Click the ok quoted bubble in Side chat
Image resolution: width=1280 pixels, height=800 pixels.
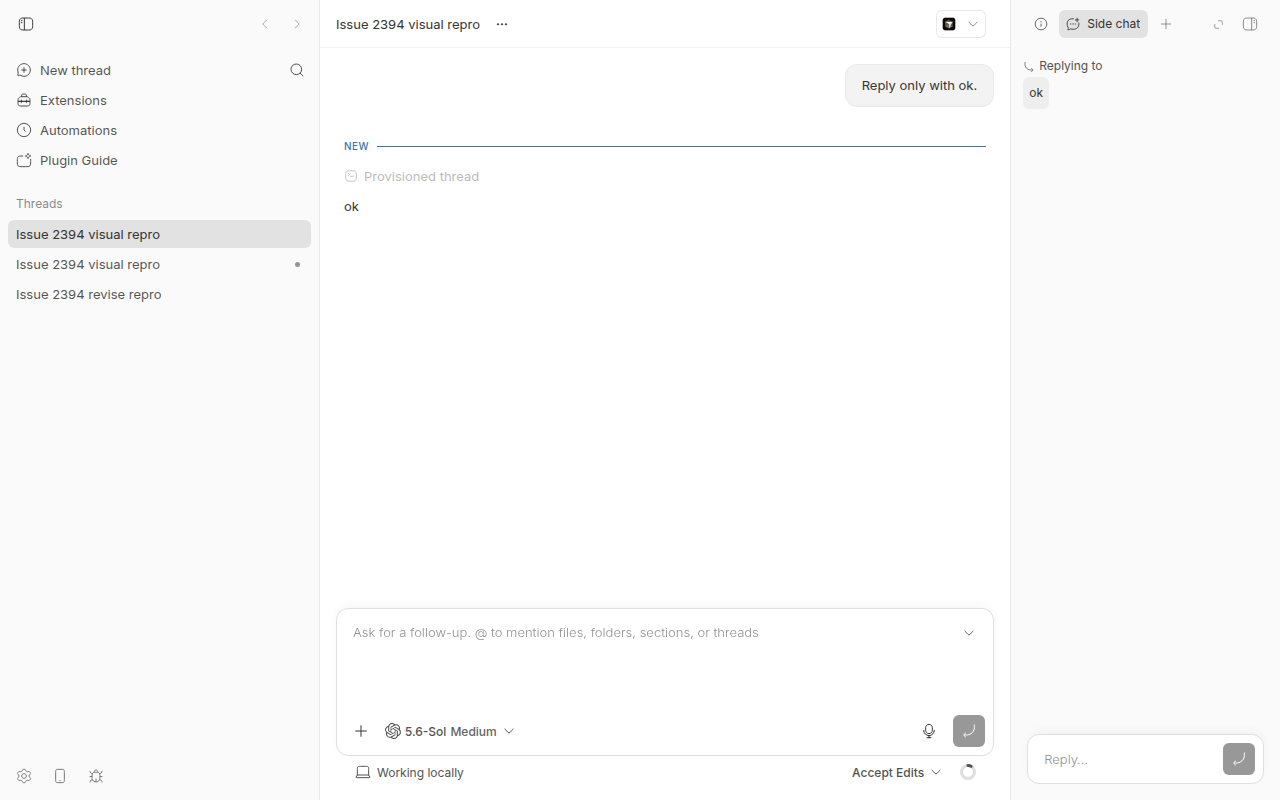point(1036,93)
